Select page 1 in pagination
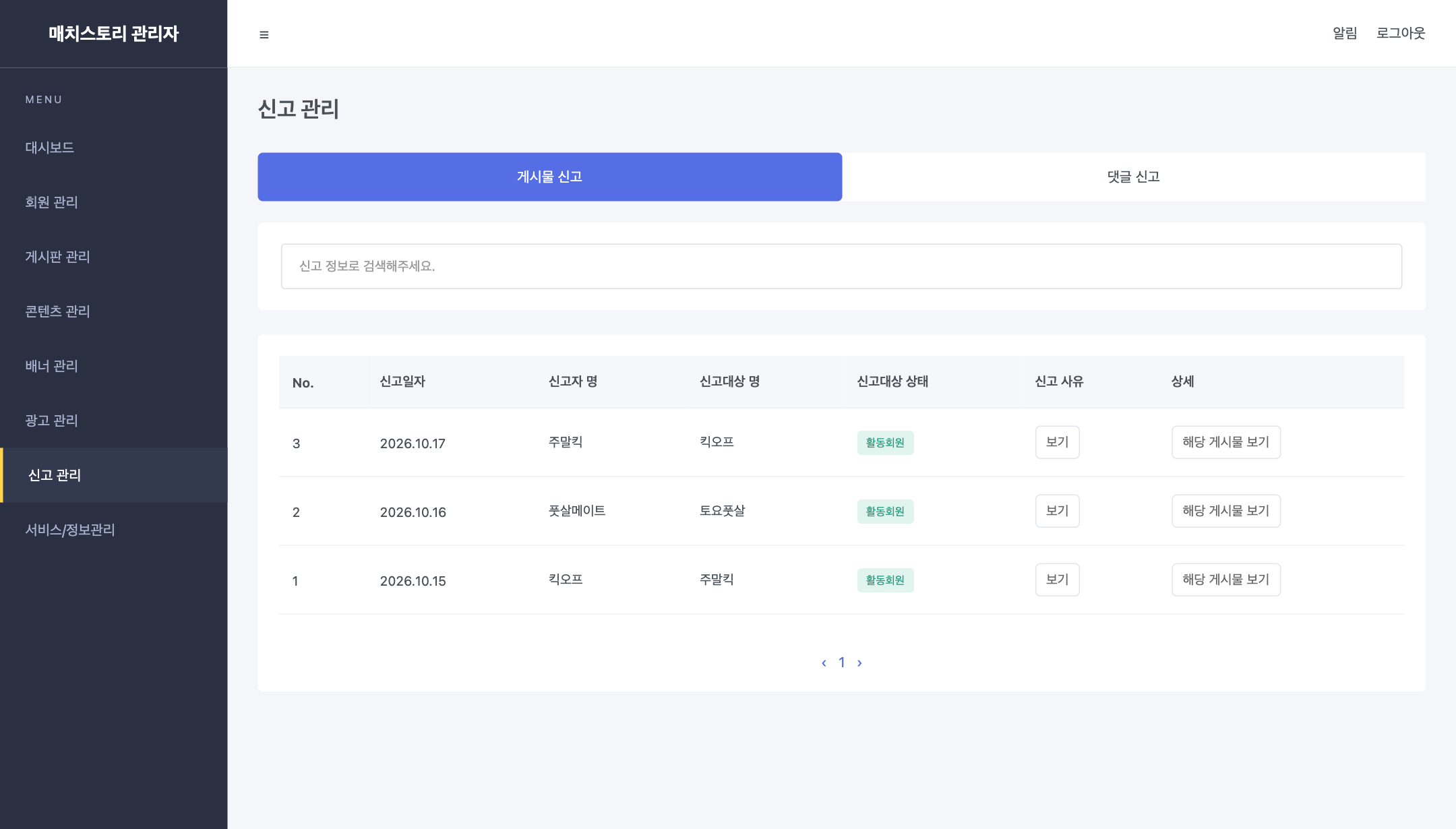1456x829 pixels. (x=842, y=663)
